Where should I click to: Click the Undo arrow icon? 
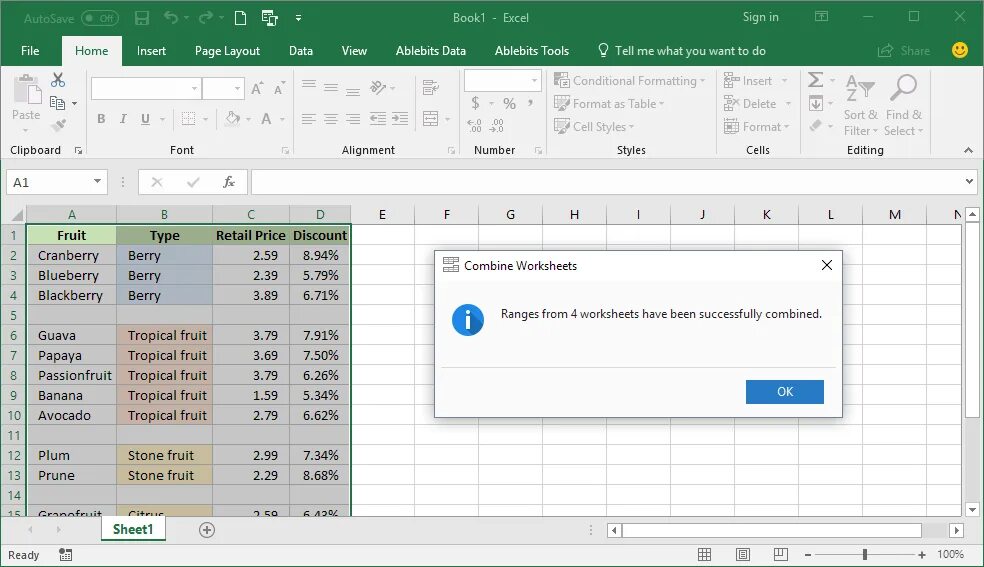[x=171, y=18]
